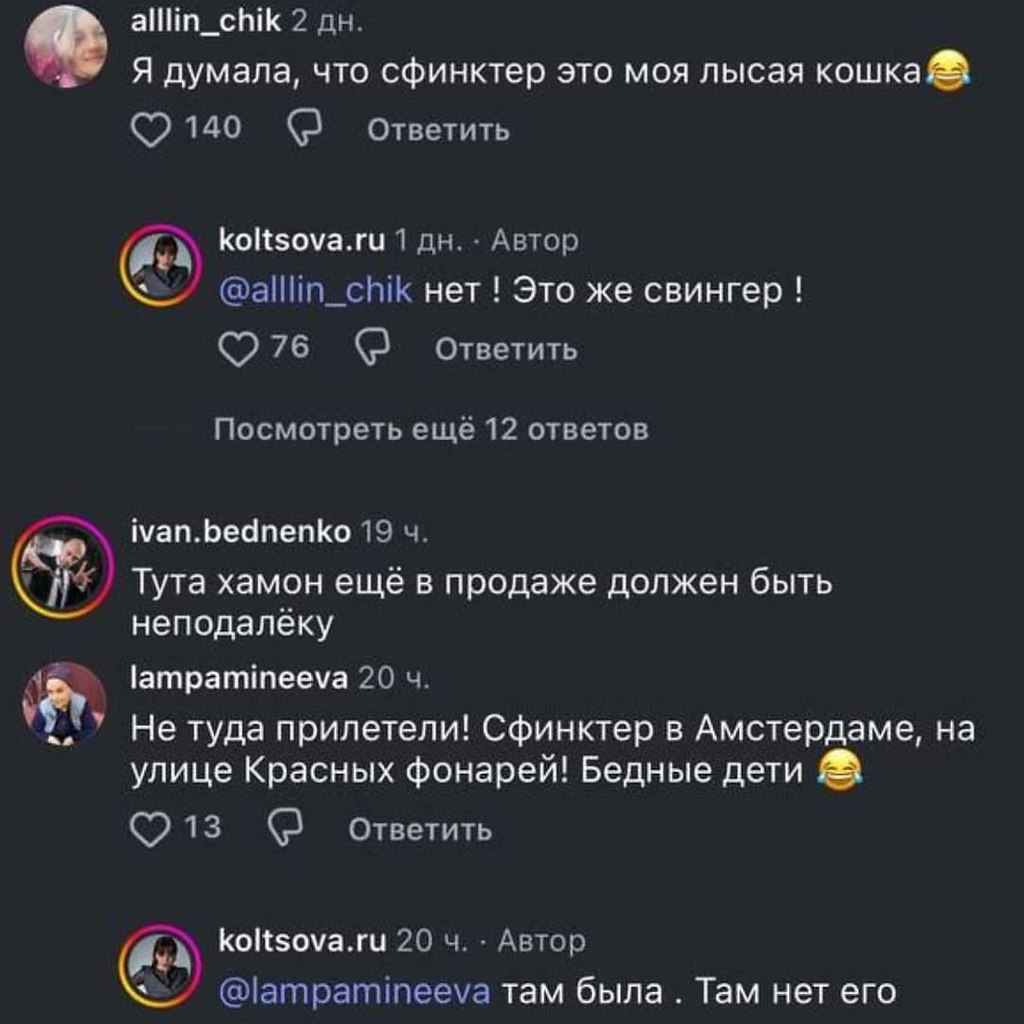Reply to lampamineeva via 'Ответить'

[420, 829]
